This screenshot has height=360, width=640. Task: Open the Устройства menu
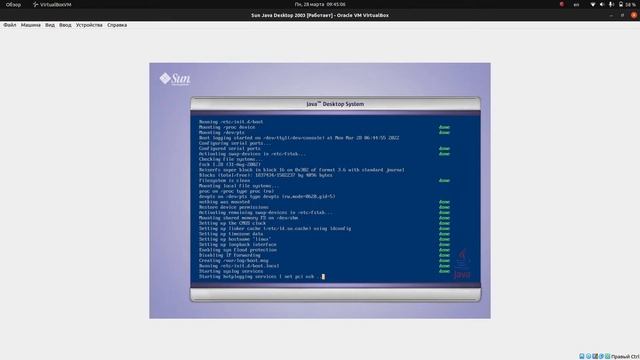click(x=89, y=25)
